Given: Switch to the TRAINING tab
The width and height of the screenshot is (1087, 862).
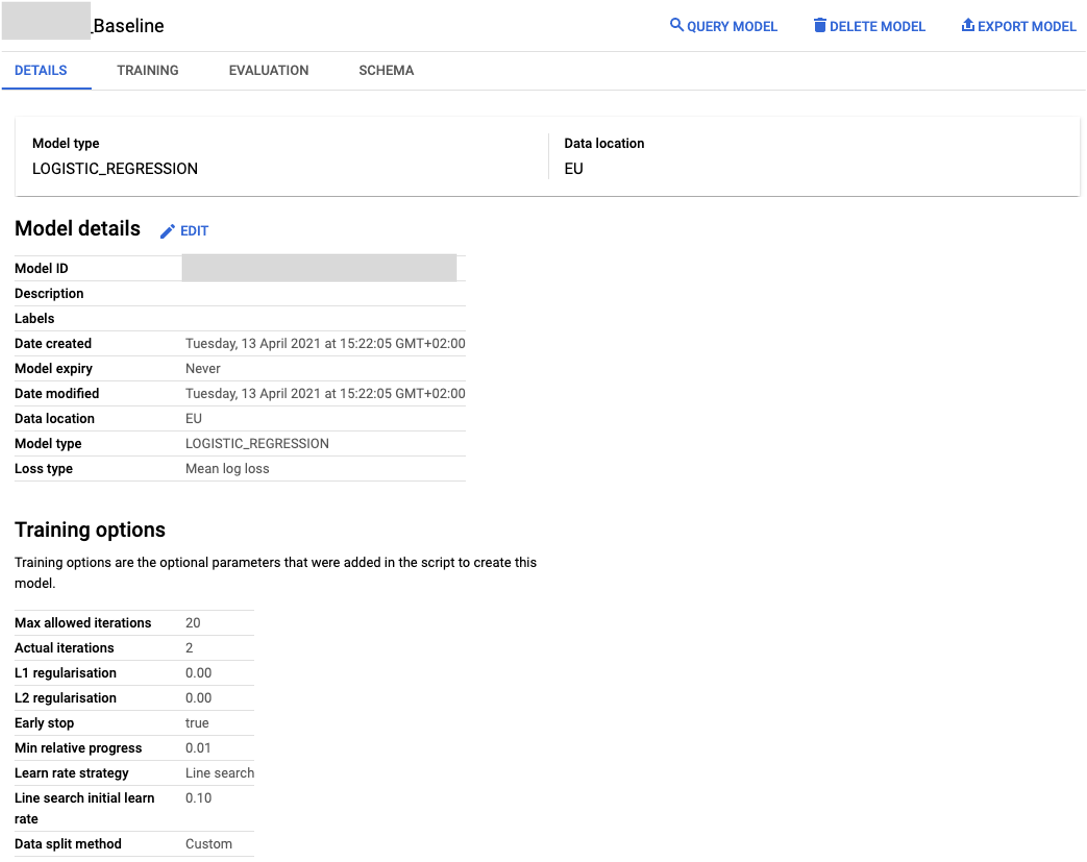Looking at the screenshot, I should point(147,70).
